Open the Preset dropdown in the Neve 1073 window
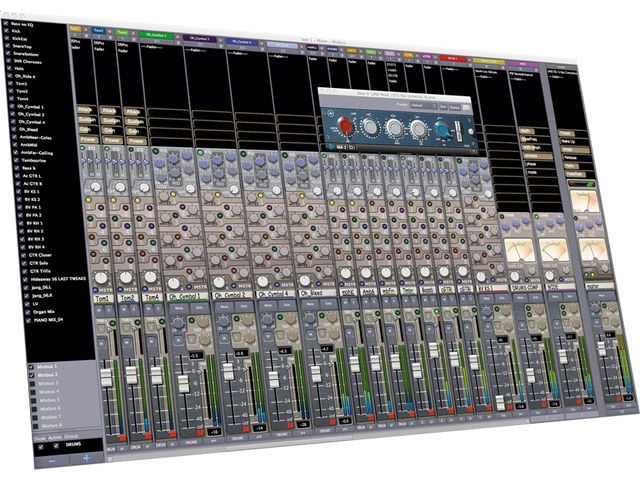This screenshot has width=640, height=480. tap(423, 105)
